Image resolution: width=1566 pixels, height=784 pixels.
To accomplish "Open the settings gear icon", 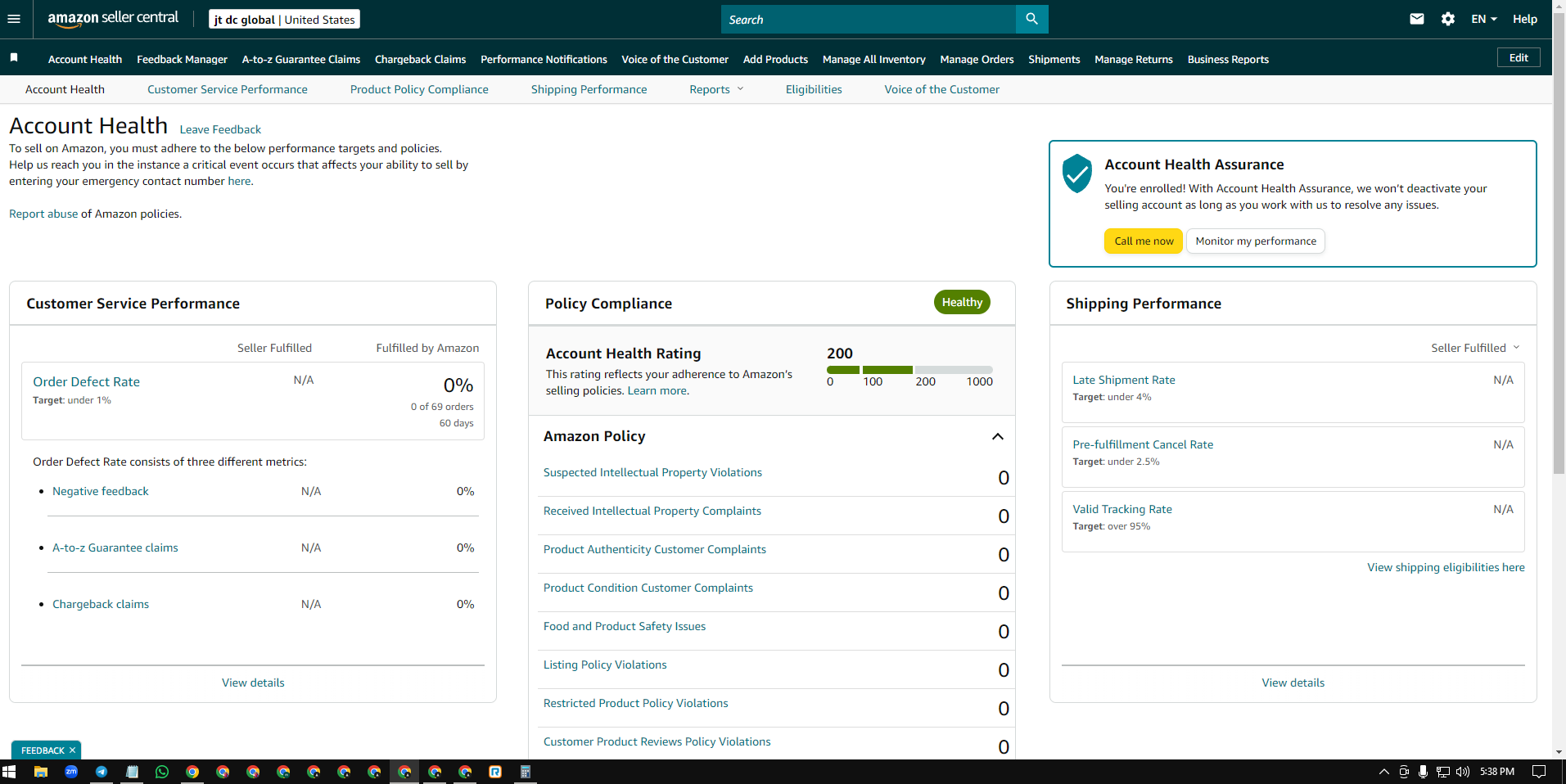I will point(1448,19).
